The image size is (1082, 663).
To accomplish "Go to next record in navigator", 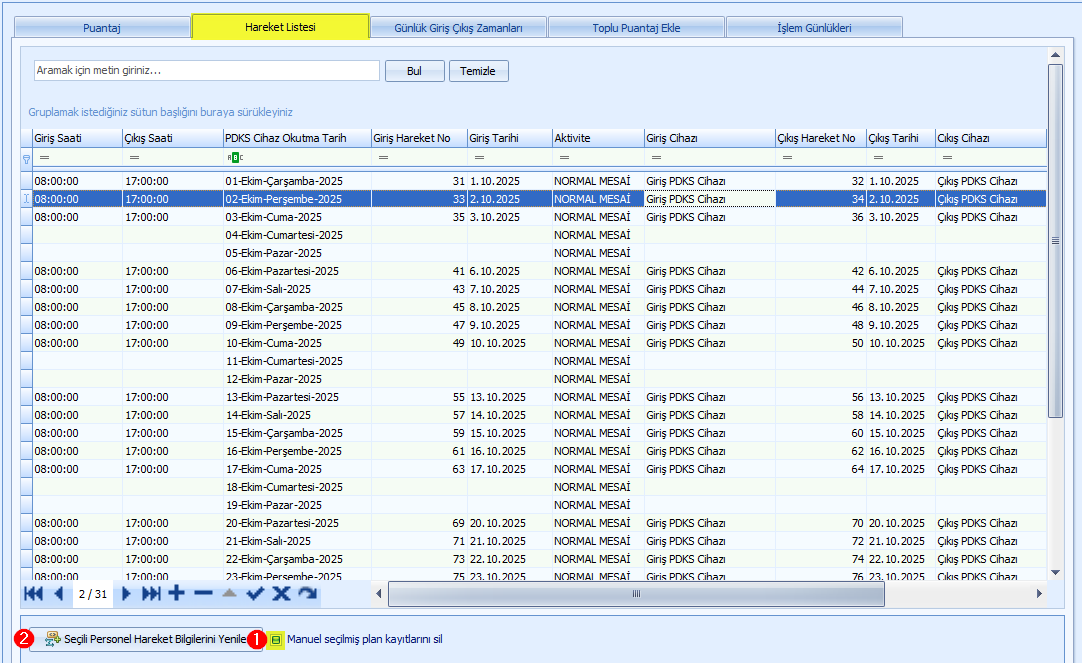I will (x=126, y=594).
